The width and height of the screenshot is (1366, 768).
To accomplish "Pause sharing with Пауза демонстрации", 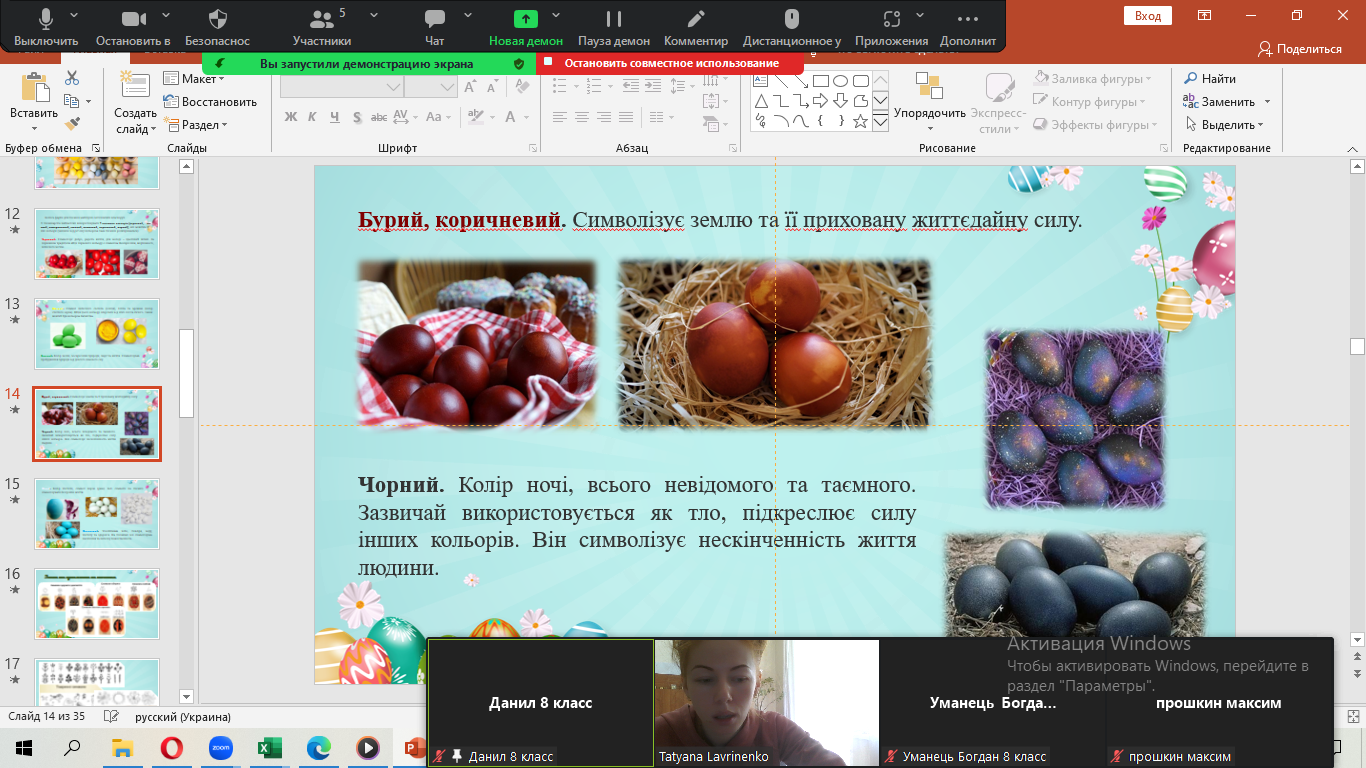I will click(614, 27).
